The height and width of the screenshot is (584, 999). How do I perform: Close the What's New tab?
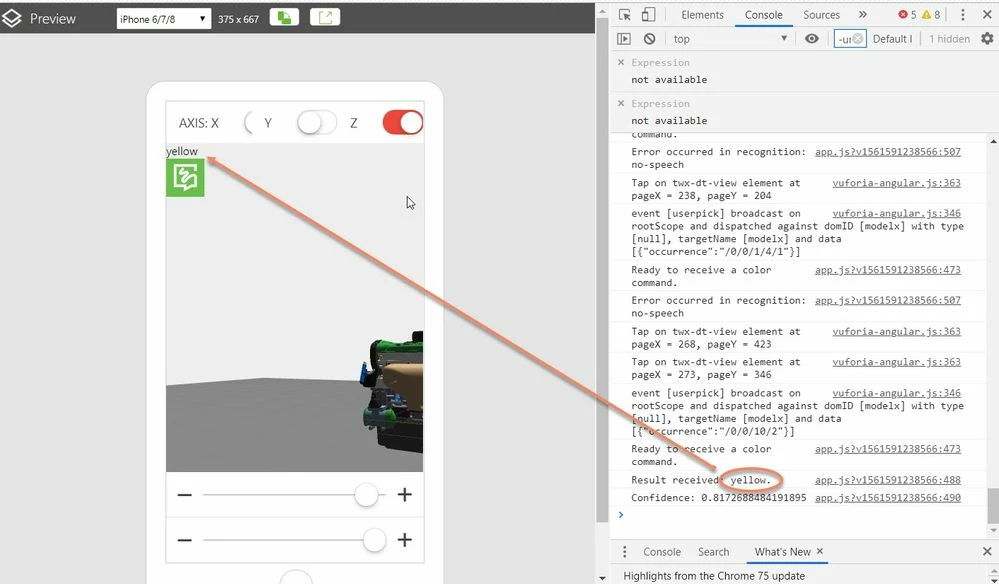(x=820, y=551)
